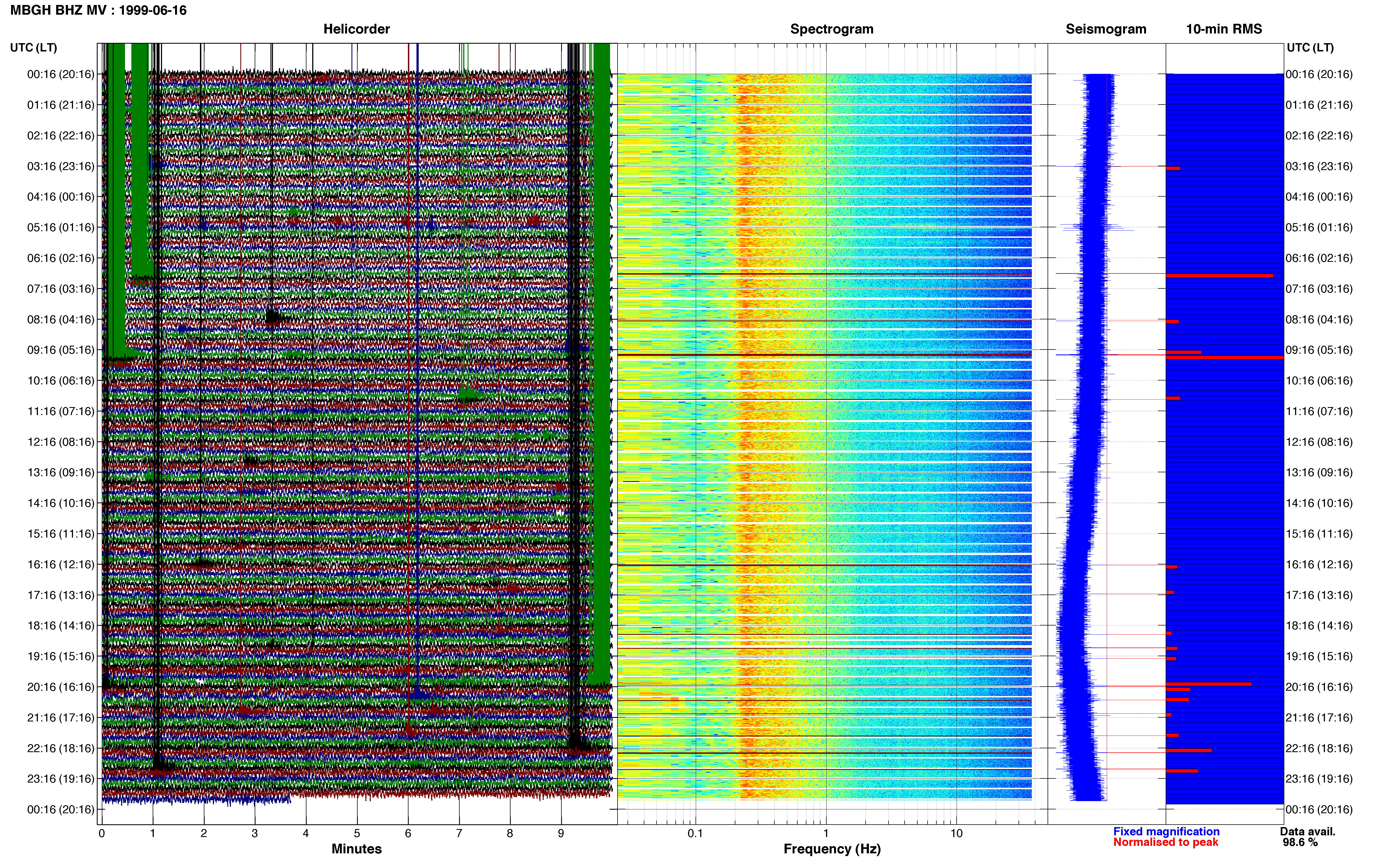
Task: Click left time label 00:16 (20:16) at top
Action: pos(61,74)
